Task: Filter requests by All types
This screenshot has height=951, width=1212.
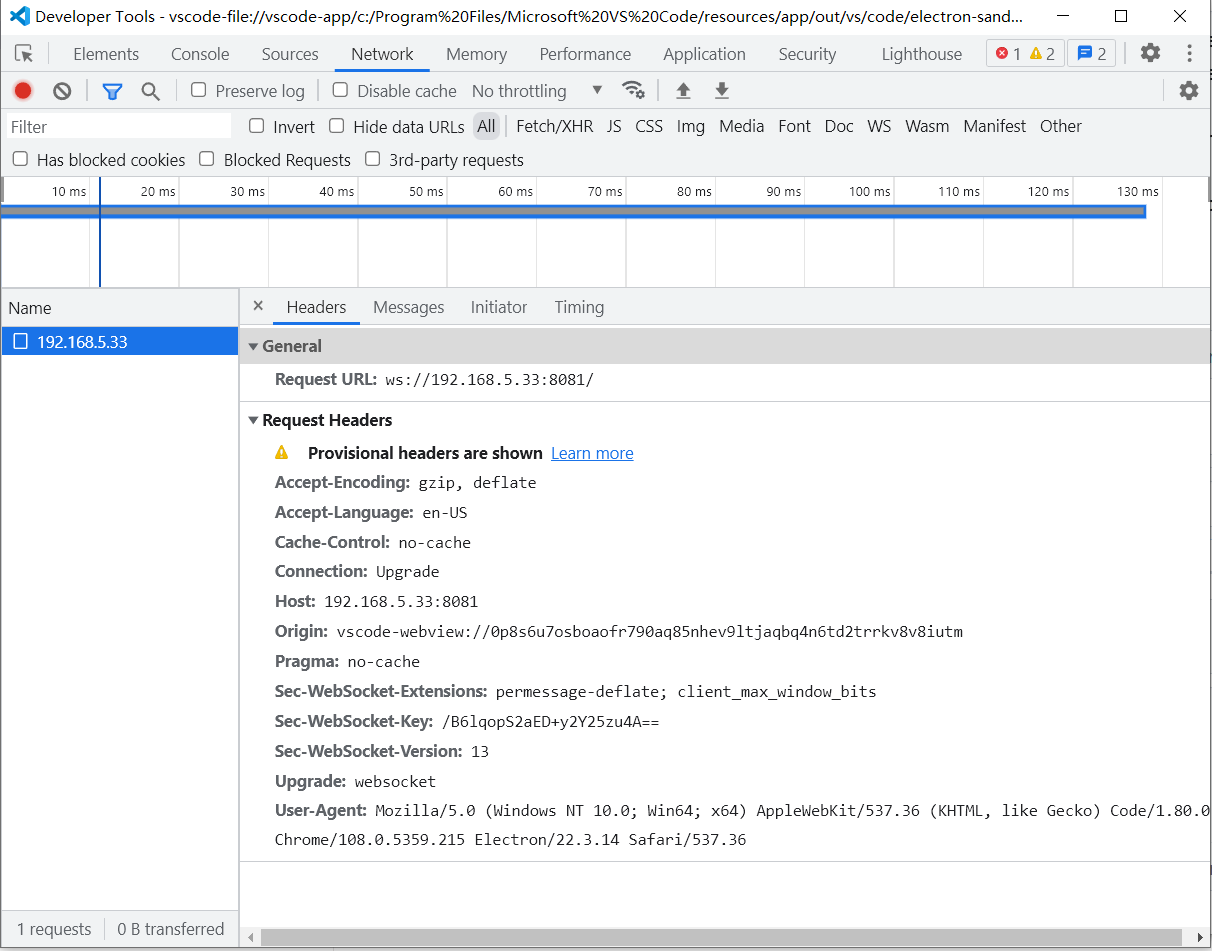Action: pos(486,126)
